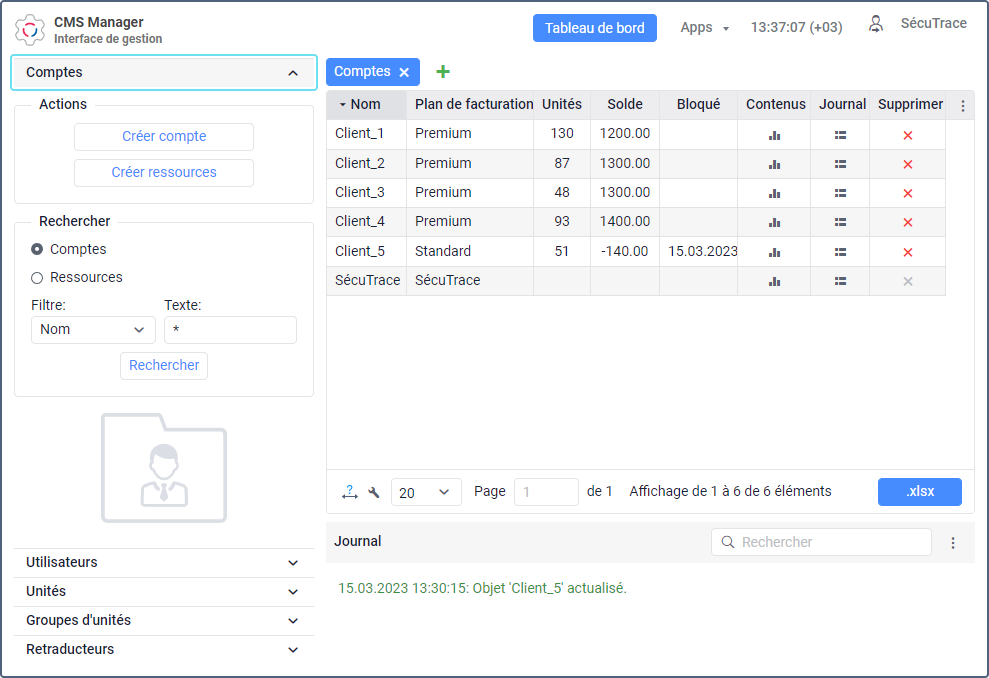Open Journal panel three-dot menu

click(x=953, y=543)
